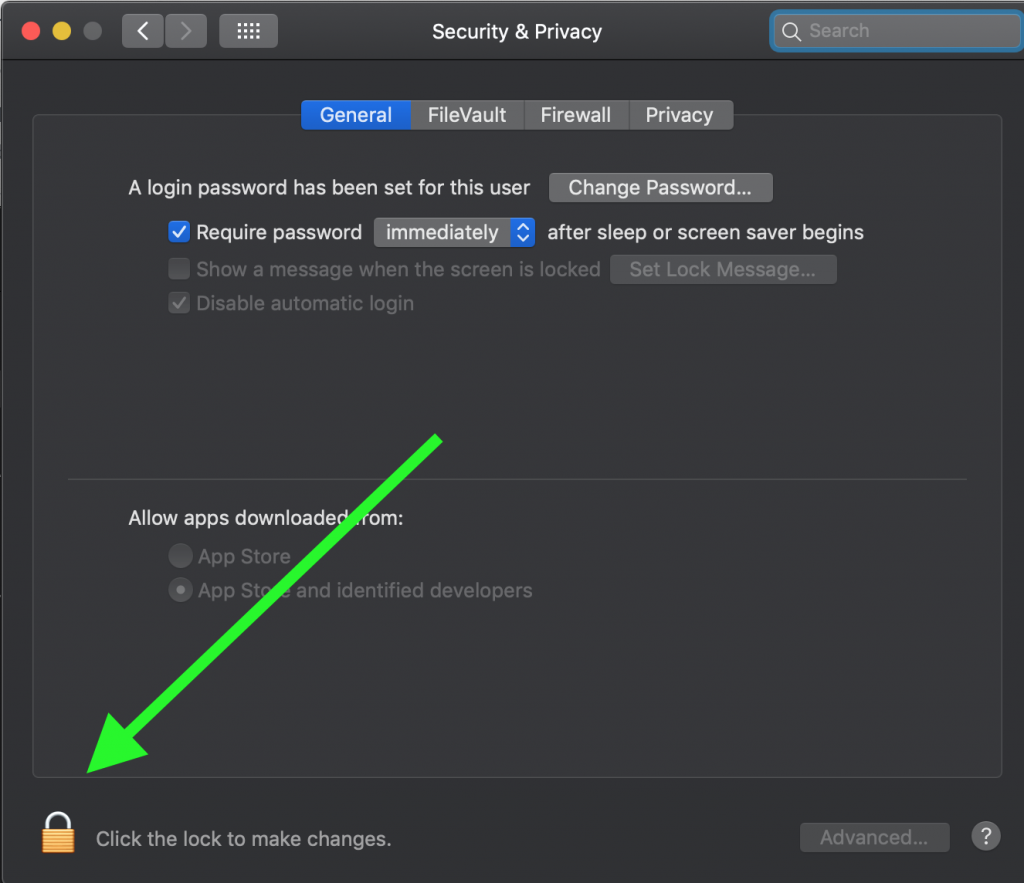The width and height of the screenshot is (1024, 883).
Task: Focus the Search input field
Action: click(896, 31)
